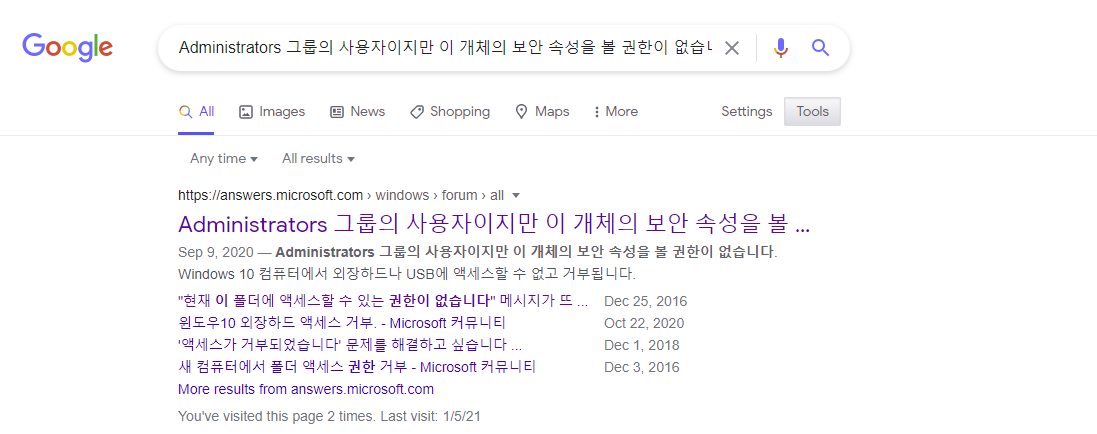
Task: Open the Shopping tab
Action: pos(450,112)
